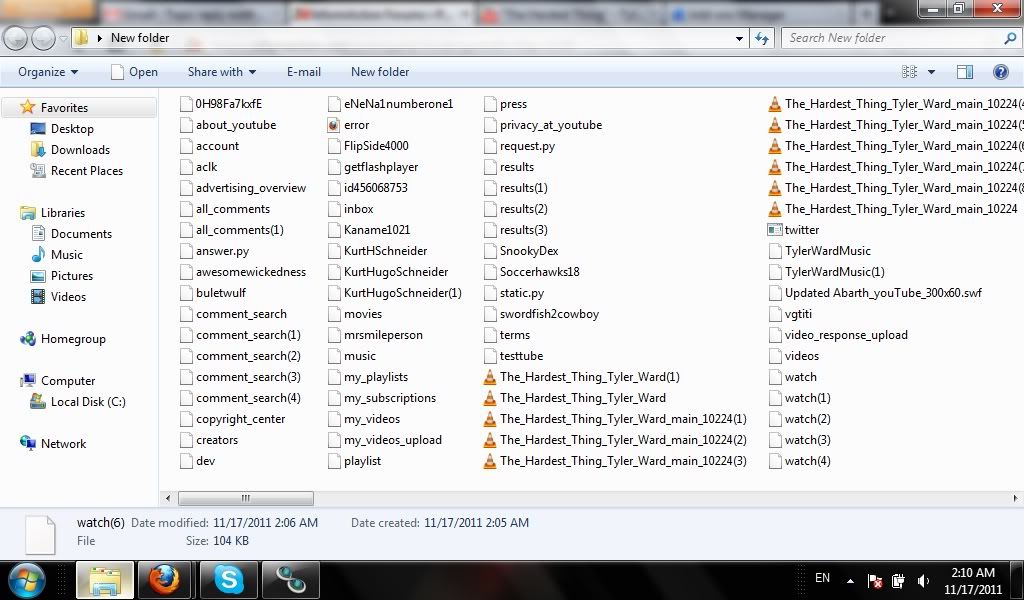Screen dimensions: 1024x600
Task: Click the taskbar clock showing 2:10 AM
Action: [x=972, y=580]
